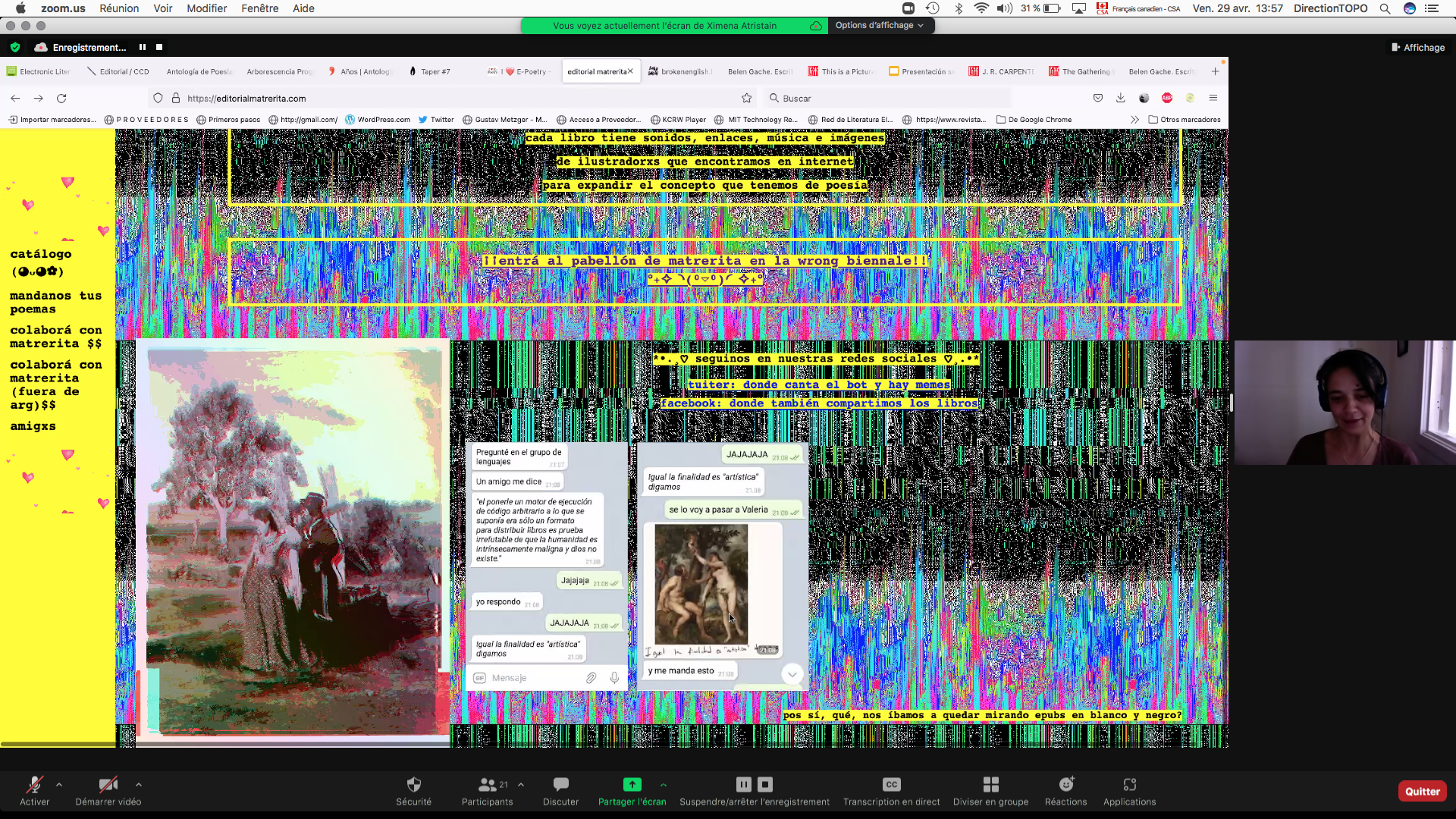Switch to Electronic Liter browser tab

(x=39, y=71)
